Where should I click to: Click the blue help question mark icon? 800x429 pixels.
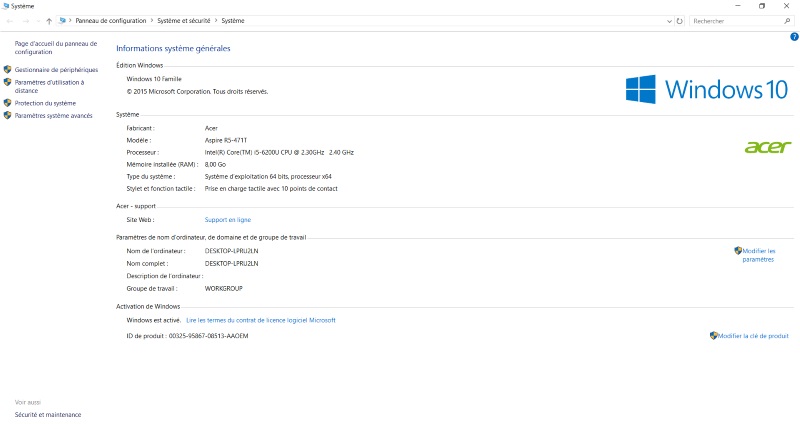(x=794, y=37)
